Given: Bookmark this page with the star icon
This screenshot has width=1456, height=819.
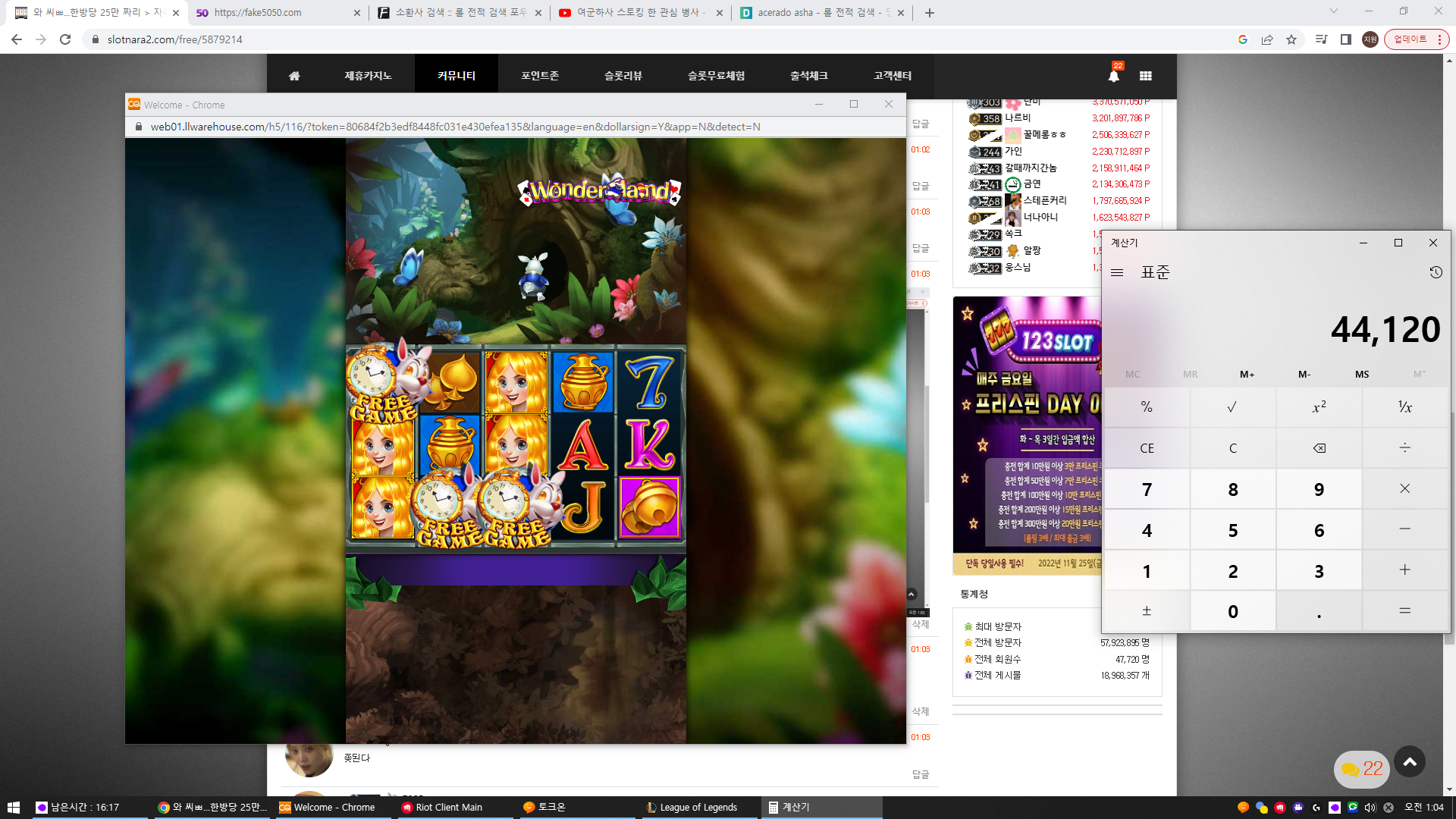Looking at the screenshot, I should pyautogui.click(x=1291, y=39).
